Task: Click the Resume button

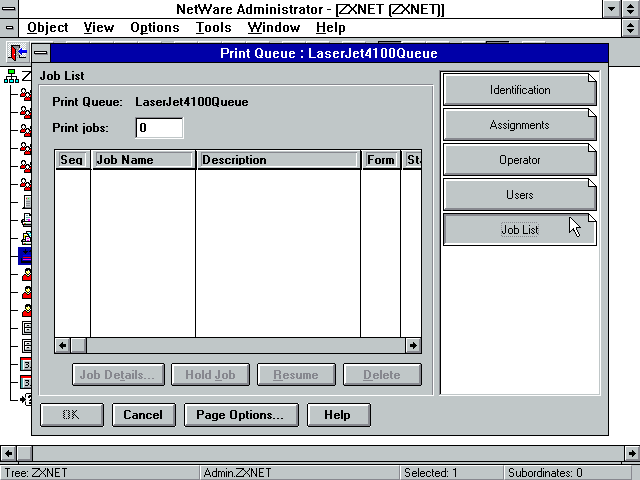Action: tap(296, 375)
